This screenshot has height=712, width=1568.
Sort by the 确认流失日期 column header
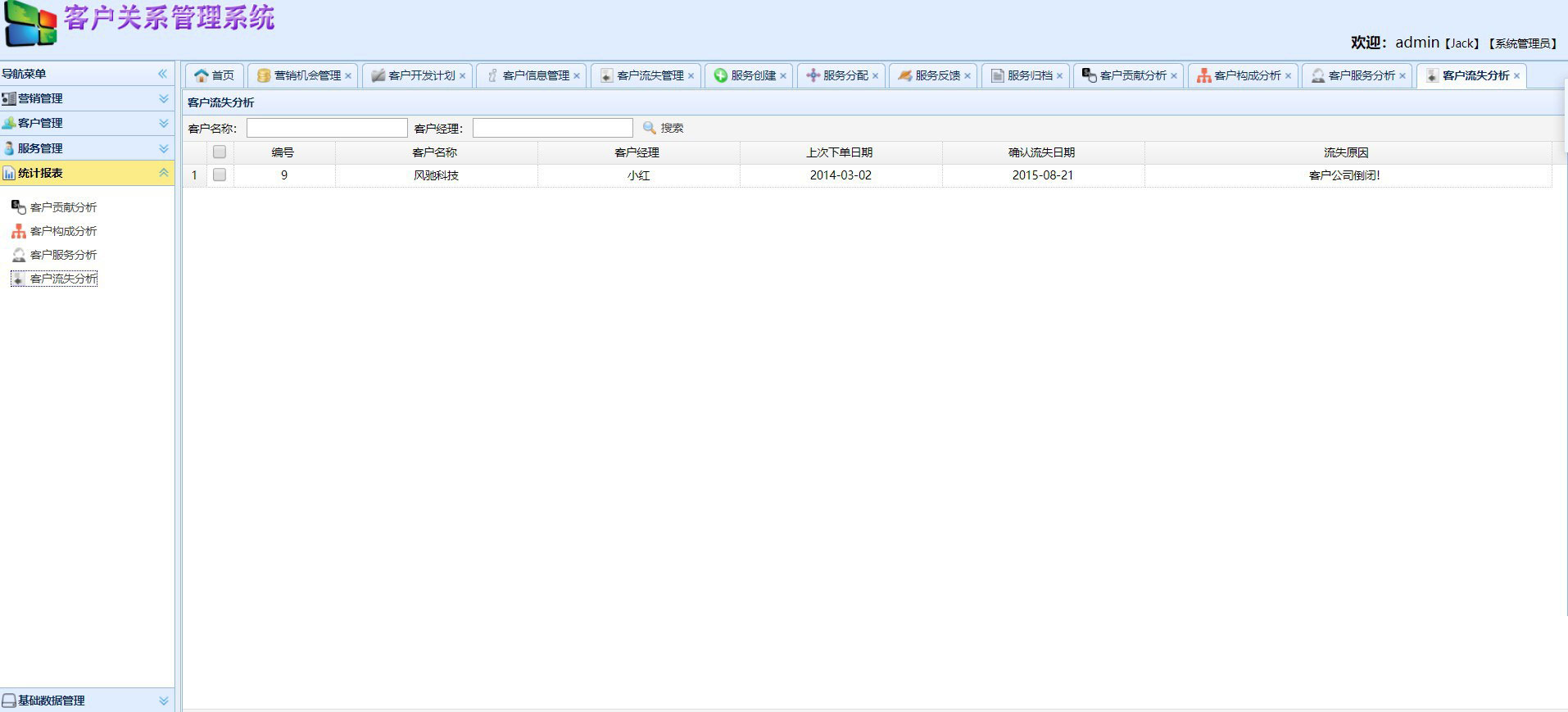pos(1041,152)
